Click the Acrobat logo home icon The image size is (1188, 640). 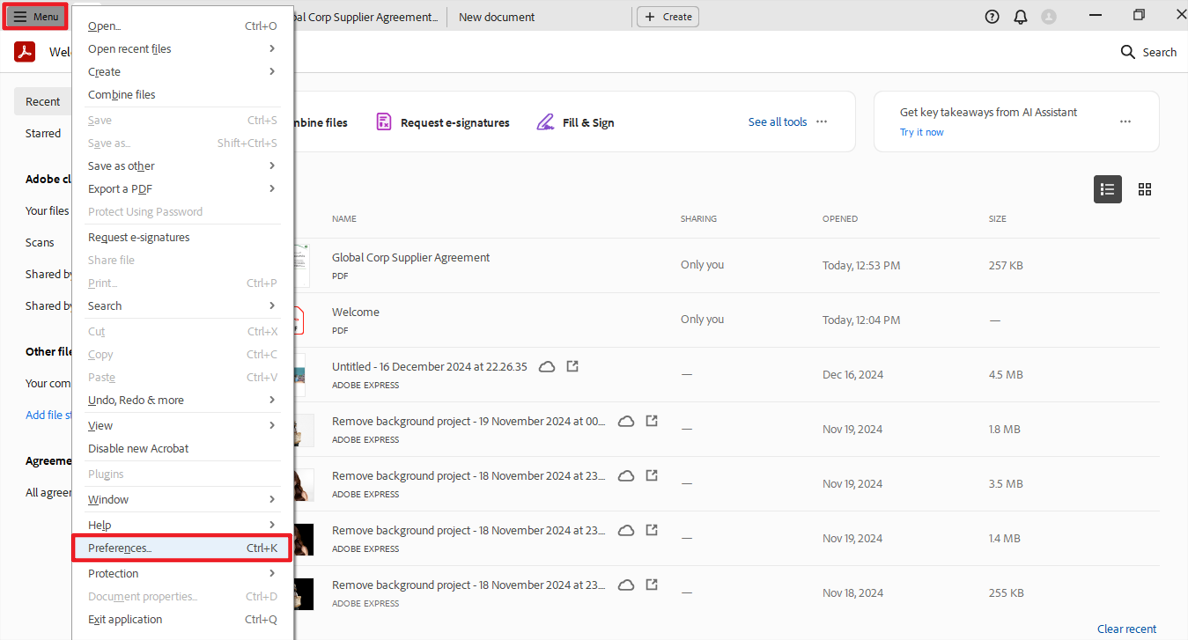25,53
